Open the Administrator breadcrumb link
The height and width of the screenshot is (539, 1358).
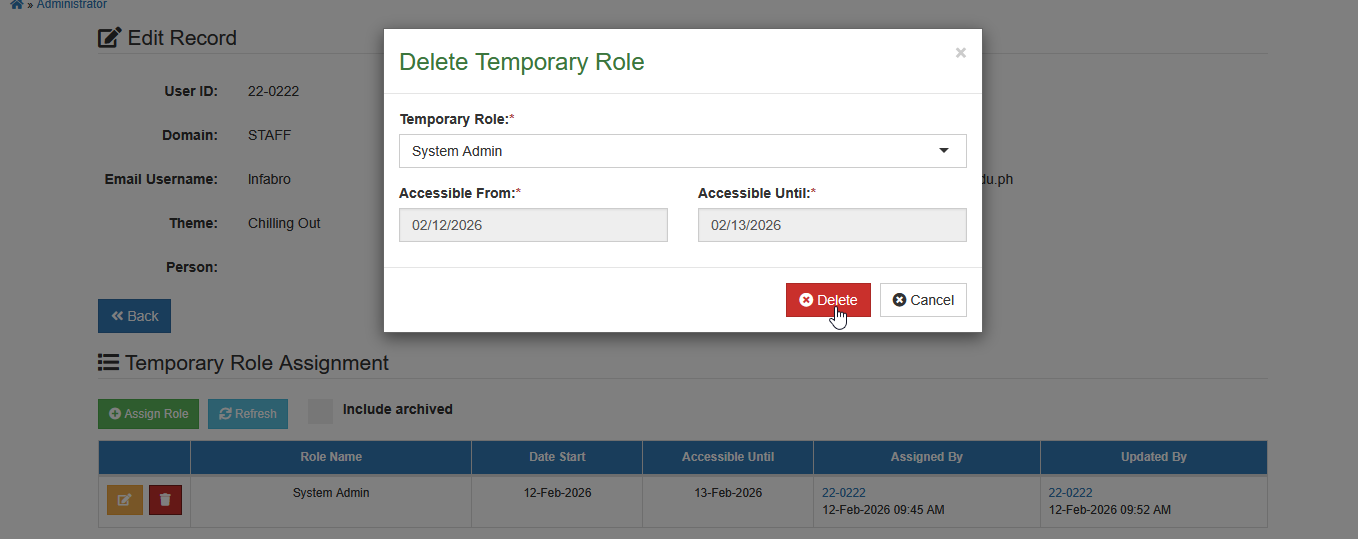(x=72, y=5)
